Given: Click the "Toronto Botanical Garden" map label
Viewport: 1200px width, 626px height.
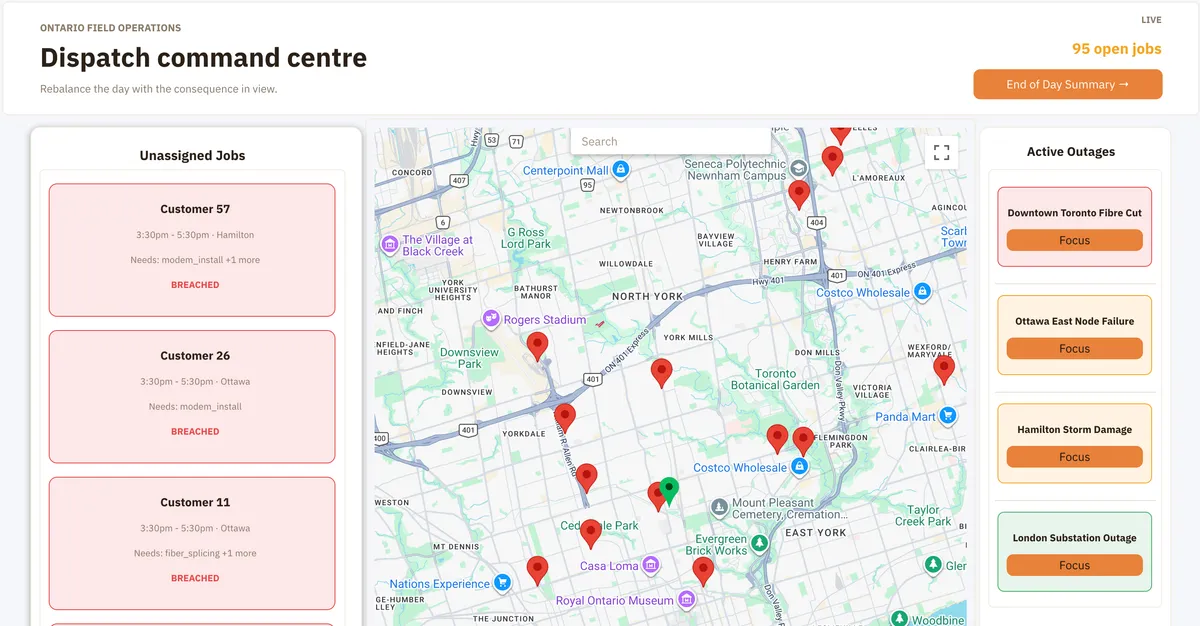Looking at the screenshot, I should click(775, 379).
